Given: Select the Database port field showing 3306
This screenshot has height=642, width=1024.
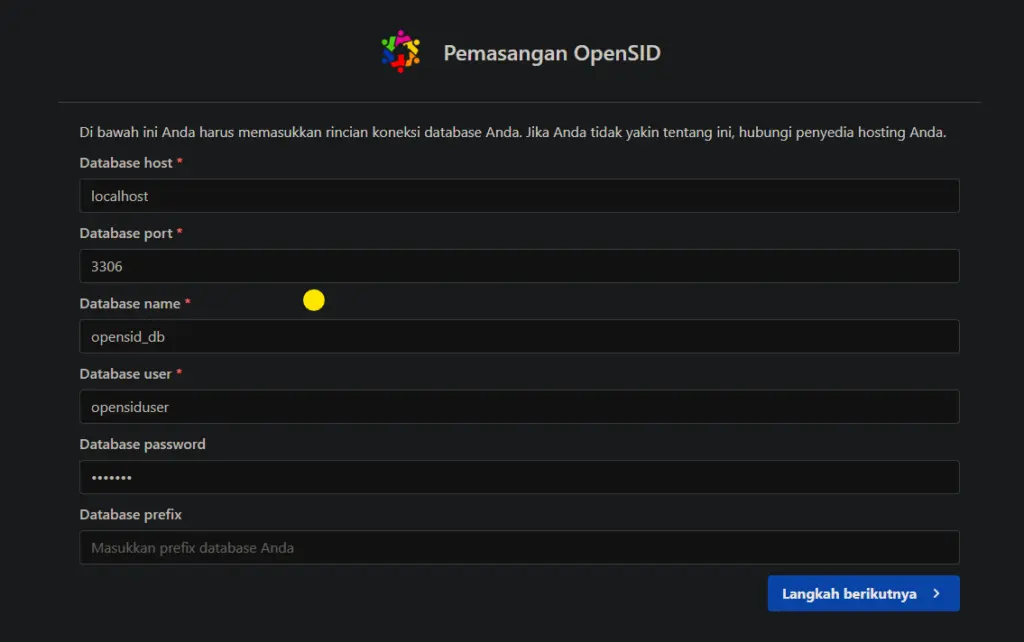Looking at the screenshot, I should [519, 266].
